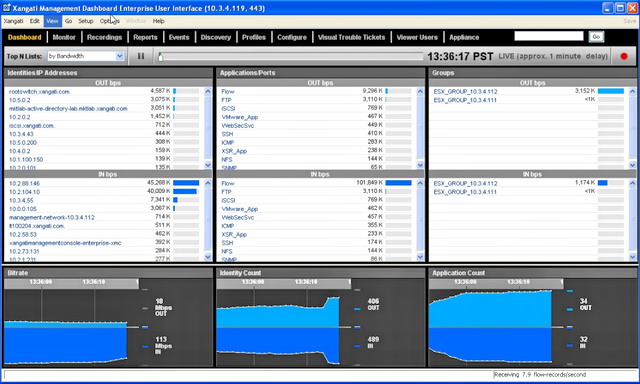This screenshot has height=384, width=640.
Task: Open the Xangati menu
Action: pyautogui.click(x=13, y=21)
